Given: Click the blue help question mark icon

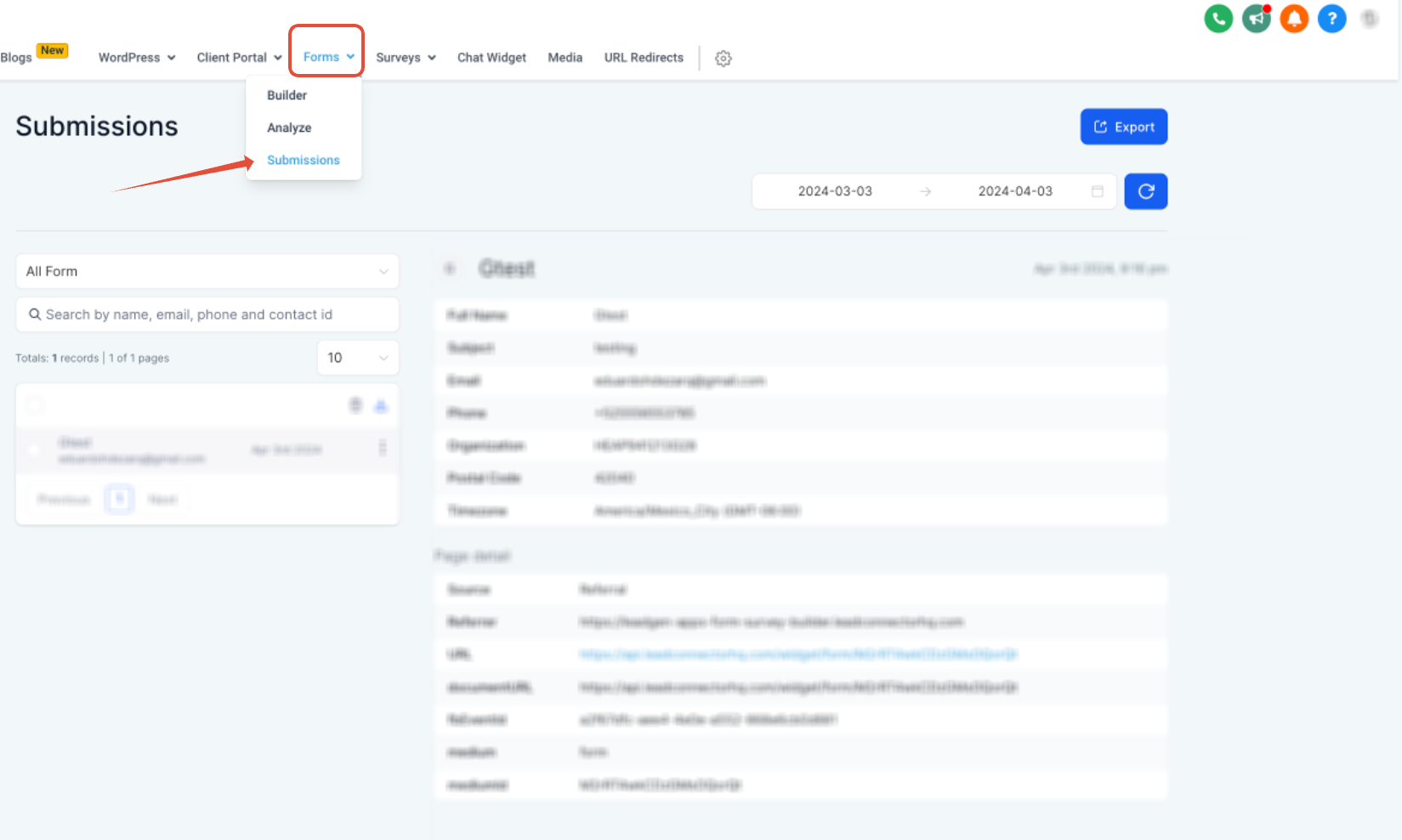Looking at the screenshot, I should [1331, 19].
